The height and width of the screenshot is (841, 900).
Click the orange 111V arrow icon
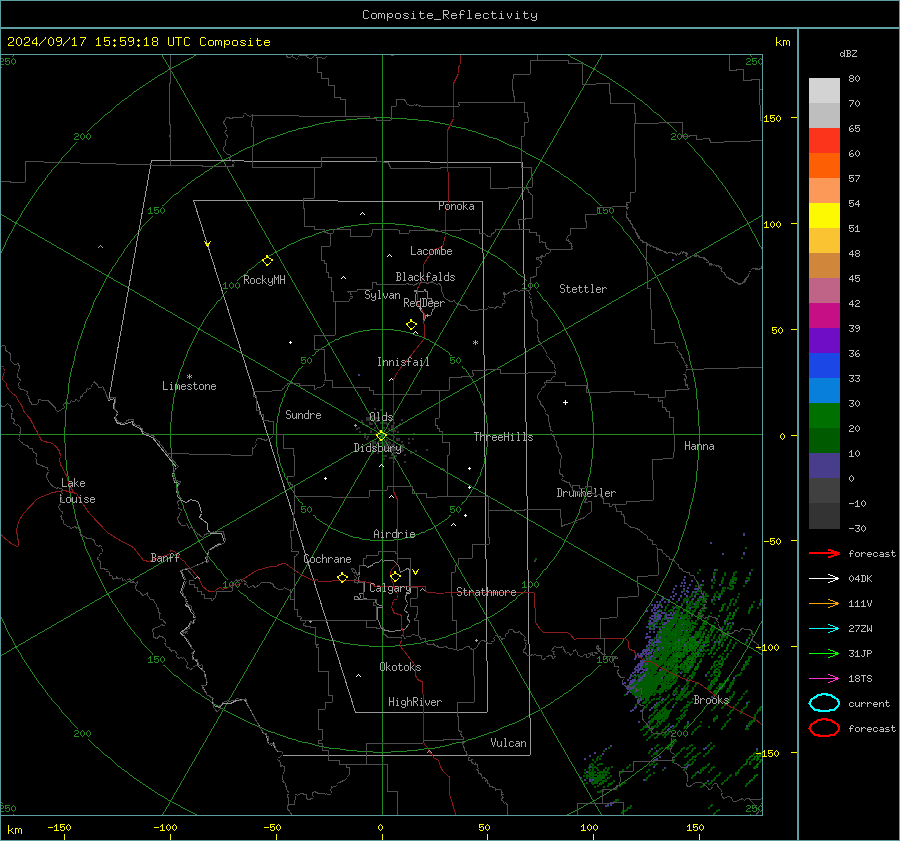pos(824,603)
